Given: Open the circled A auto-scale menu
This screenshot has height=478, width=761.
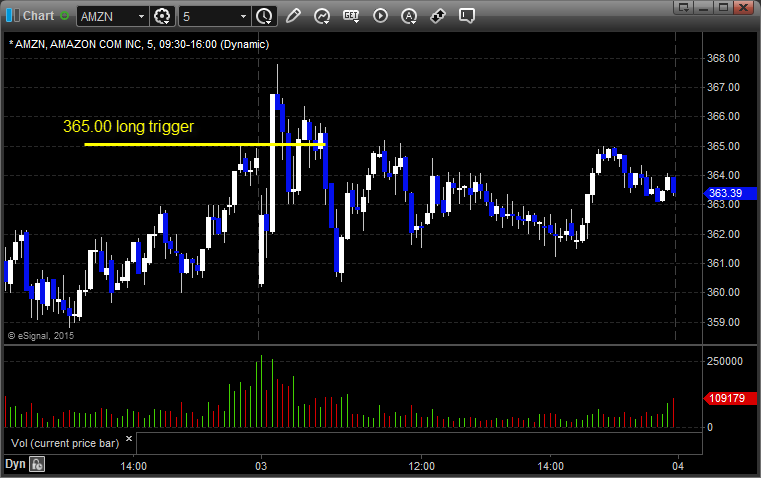Looking at the screenshot, I should point(409,16).
